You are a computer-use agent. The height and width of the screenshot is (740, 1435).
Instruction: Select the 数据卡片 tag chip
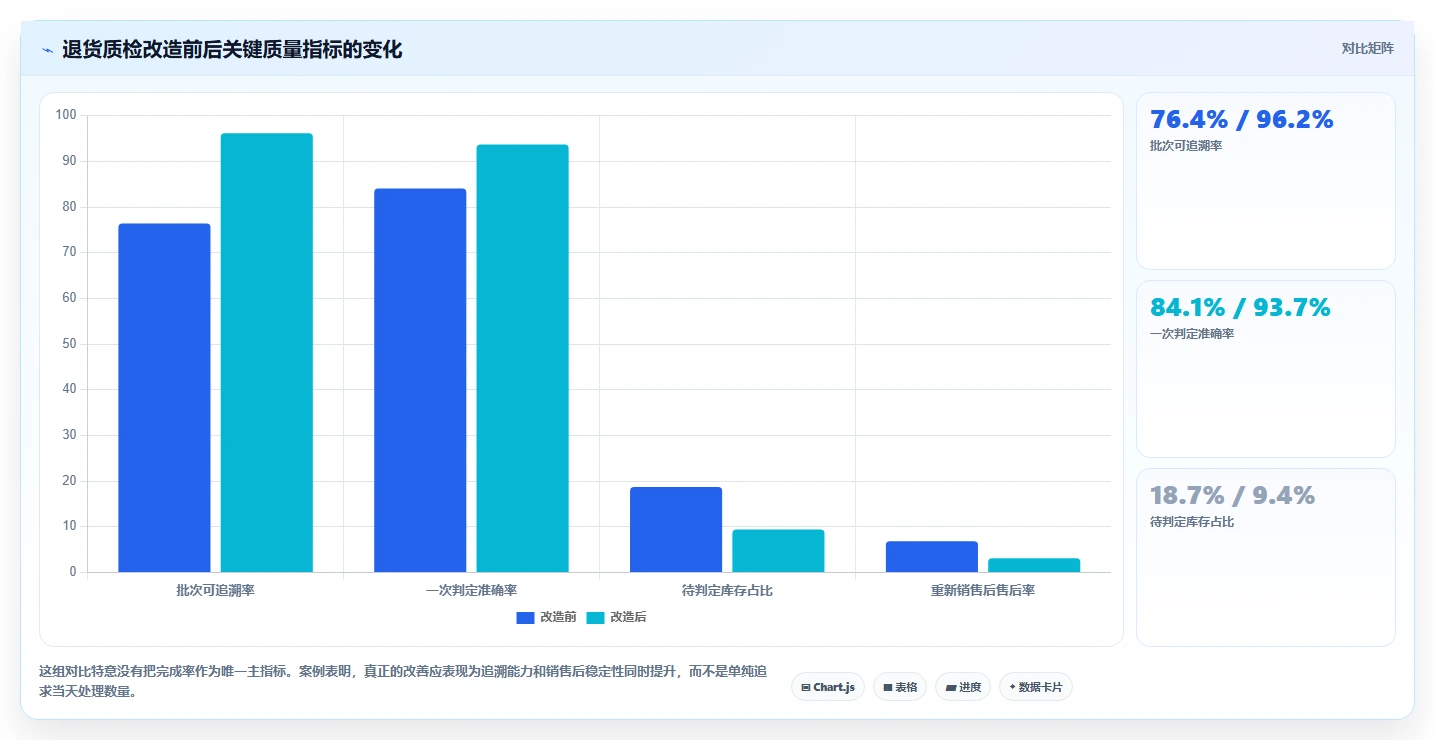[x=1036, y=687]
